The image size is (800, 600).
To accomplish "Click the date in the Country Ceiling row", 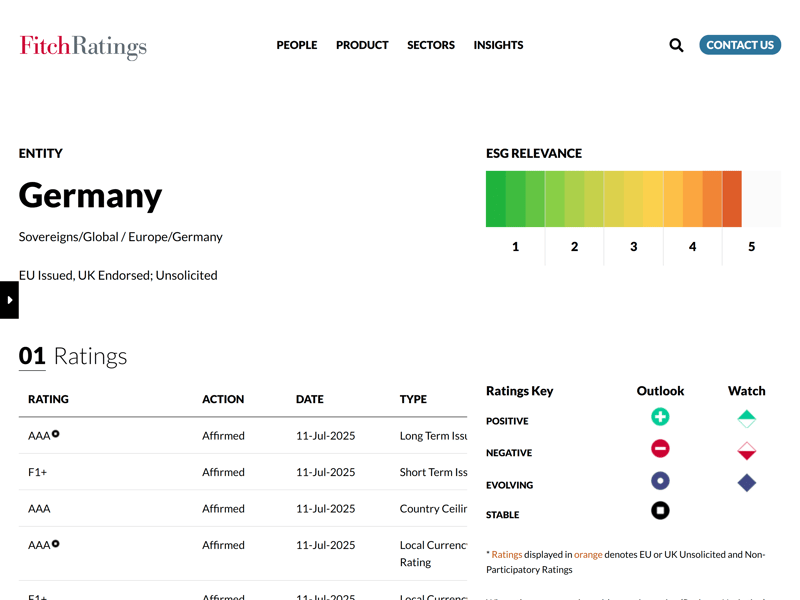I will (326, 509).
